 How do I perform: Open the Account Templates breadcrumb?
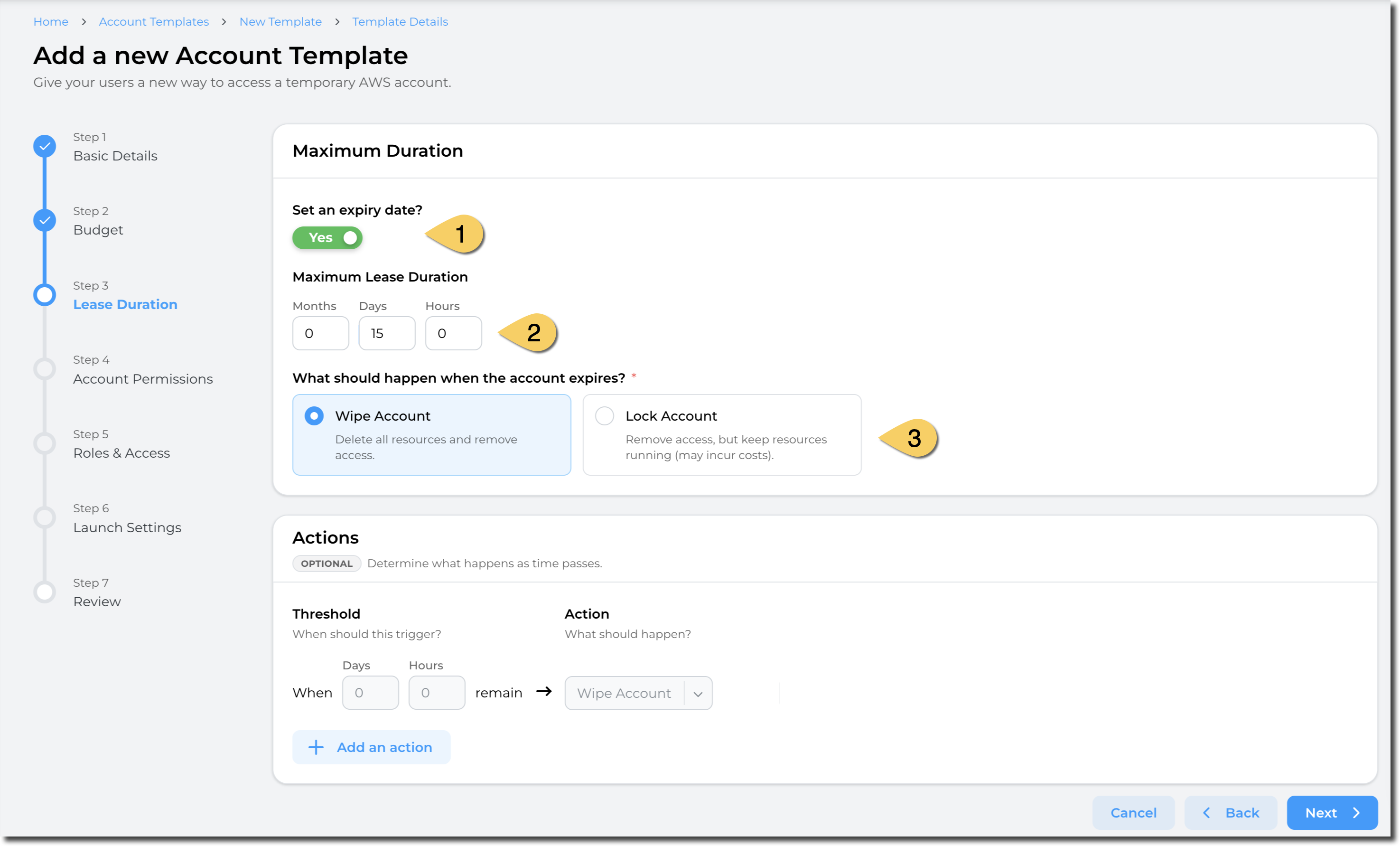[154, 22]
